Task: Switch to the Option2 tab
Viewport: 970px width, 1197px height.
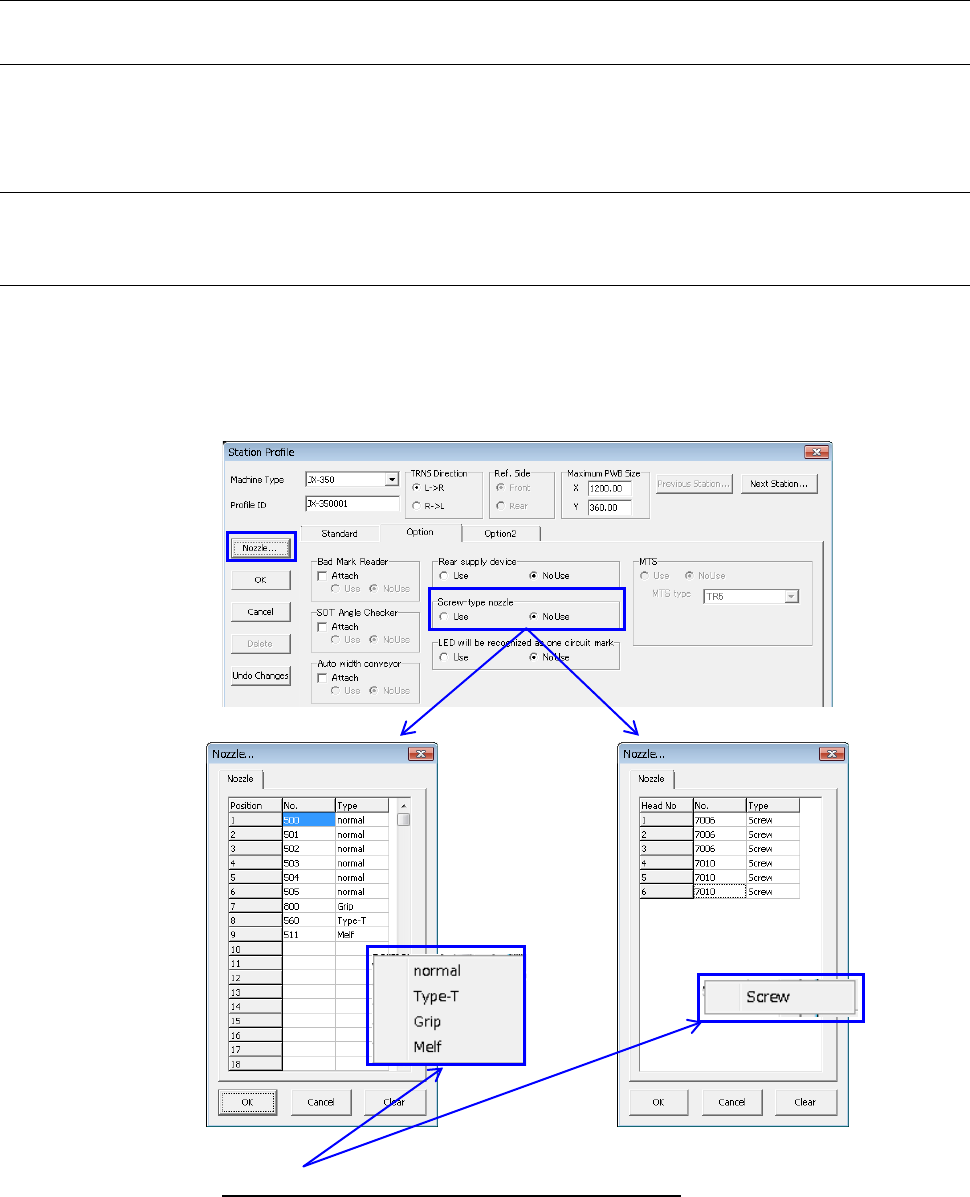Action: tap(501, 534)
